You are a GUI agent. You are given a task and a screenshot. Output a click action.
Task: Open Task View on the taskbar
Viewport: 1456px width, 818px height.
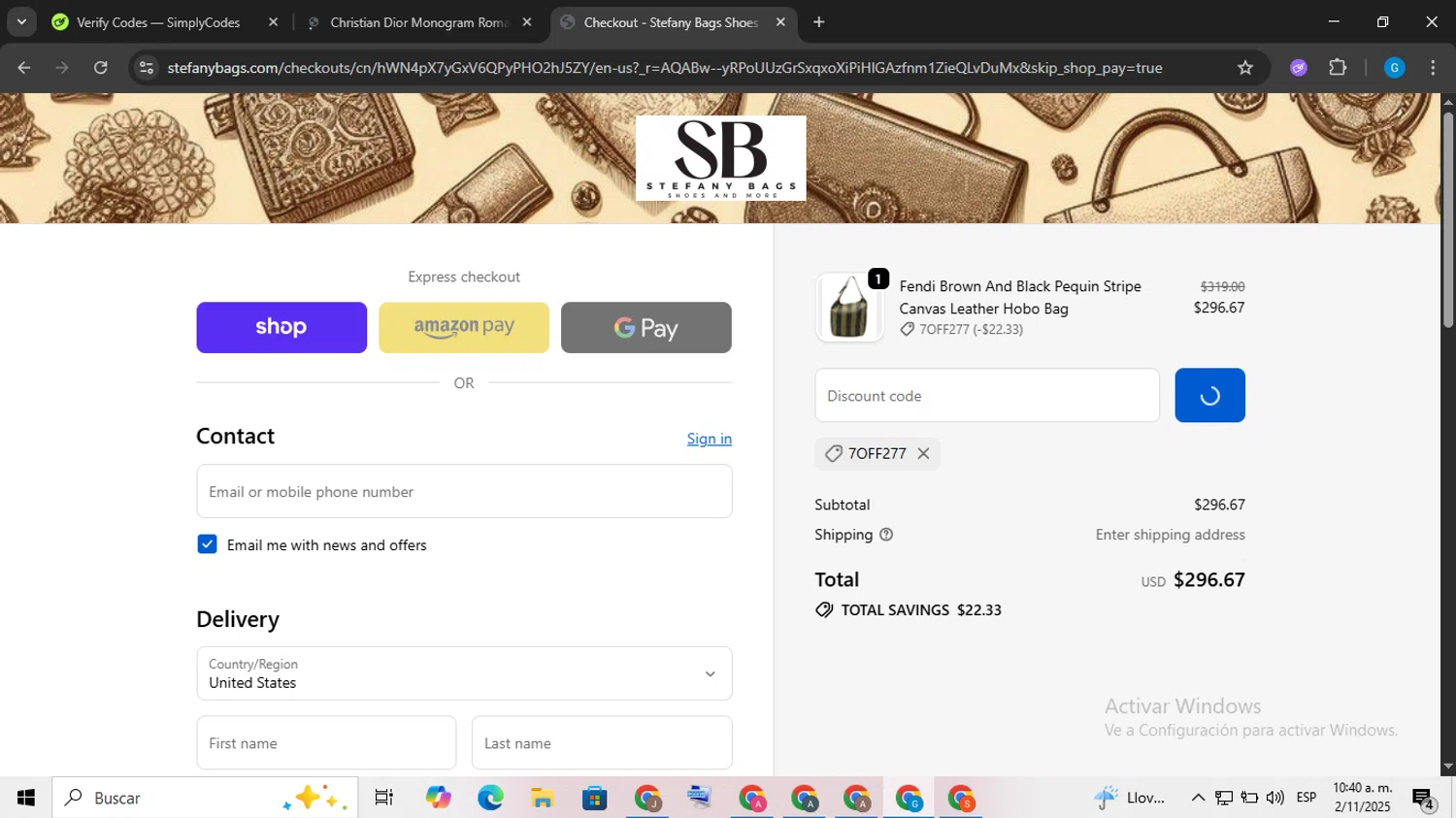point(384,798)
